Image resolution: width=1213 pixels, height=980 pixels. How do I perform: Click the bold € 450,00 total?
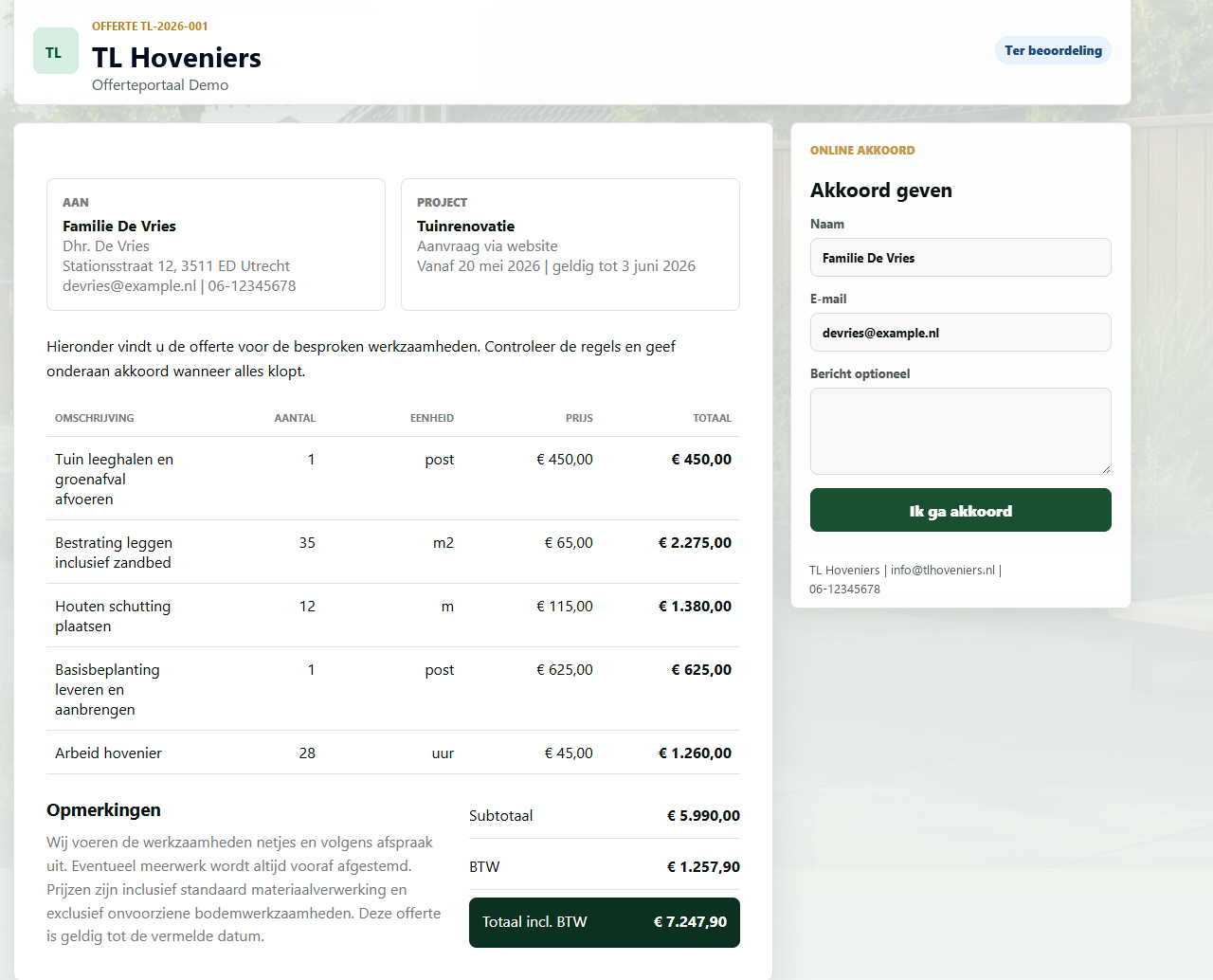pyautogui.click(x=701, y=460)
